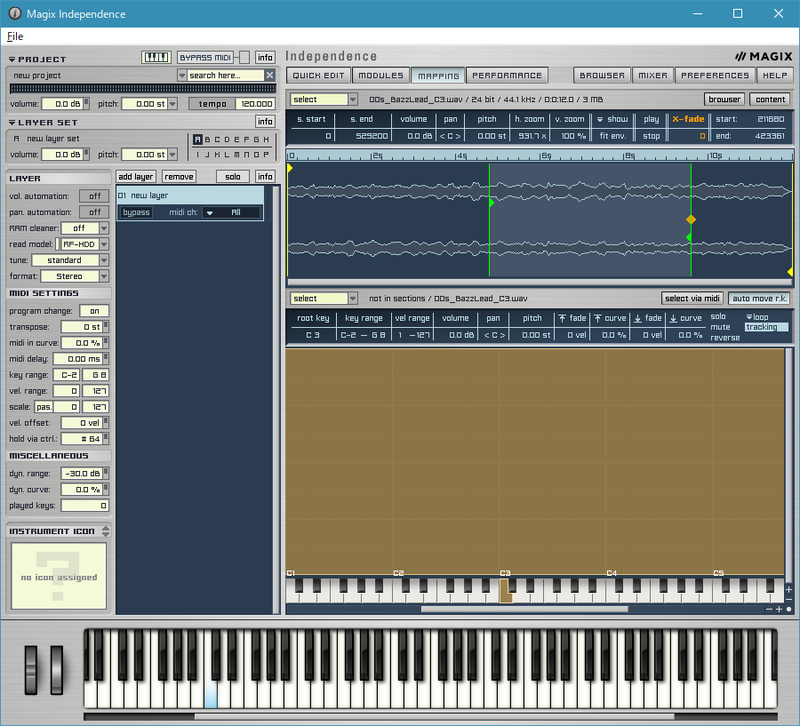
Task: Click the tempo 120.000 field
Action: pyautogui.click(x=256, y=104)
